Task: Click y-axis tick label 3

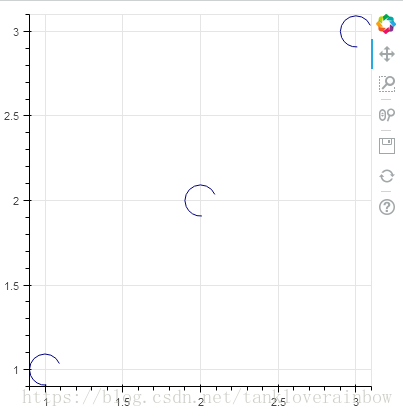Action: 16,32
